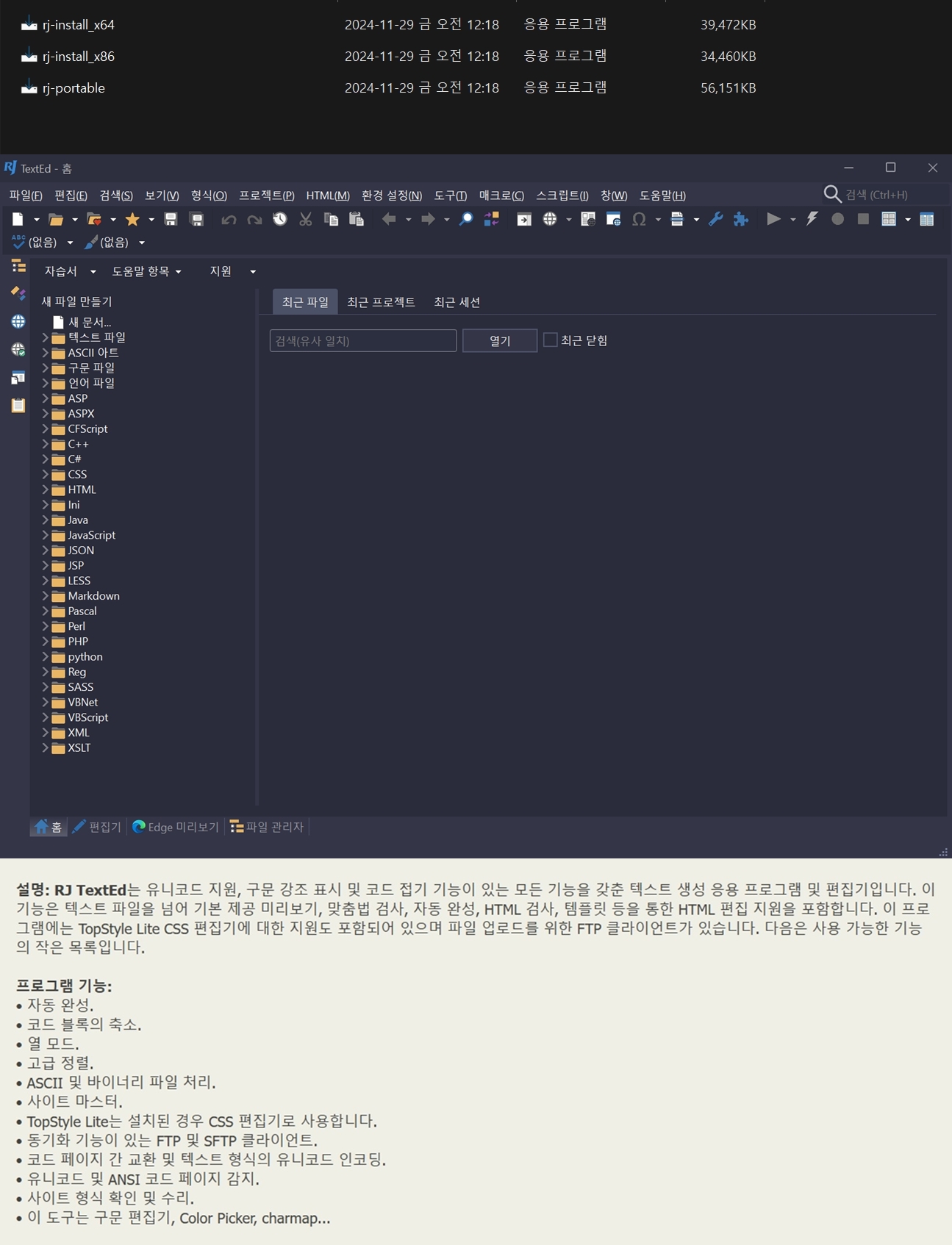Click the Redo arrow icon
This screenshot has width=952, height=1245.
[x=254, y=219]
